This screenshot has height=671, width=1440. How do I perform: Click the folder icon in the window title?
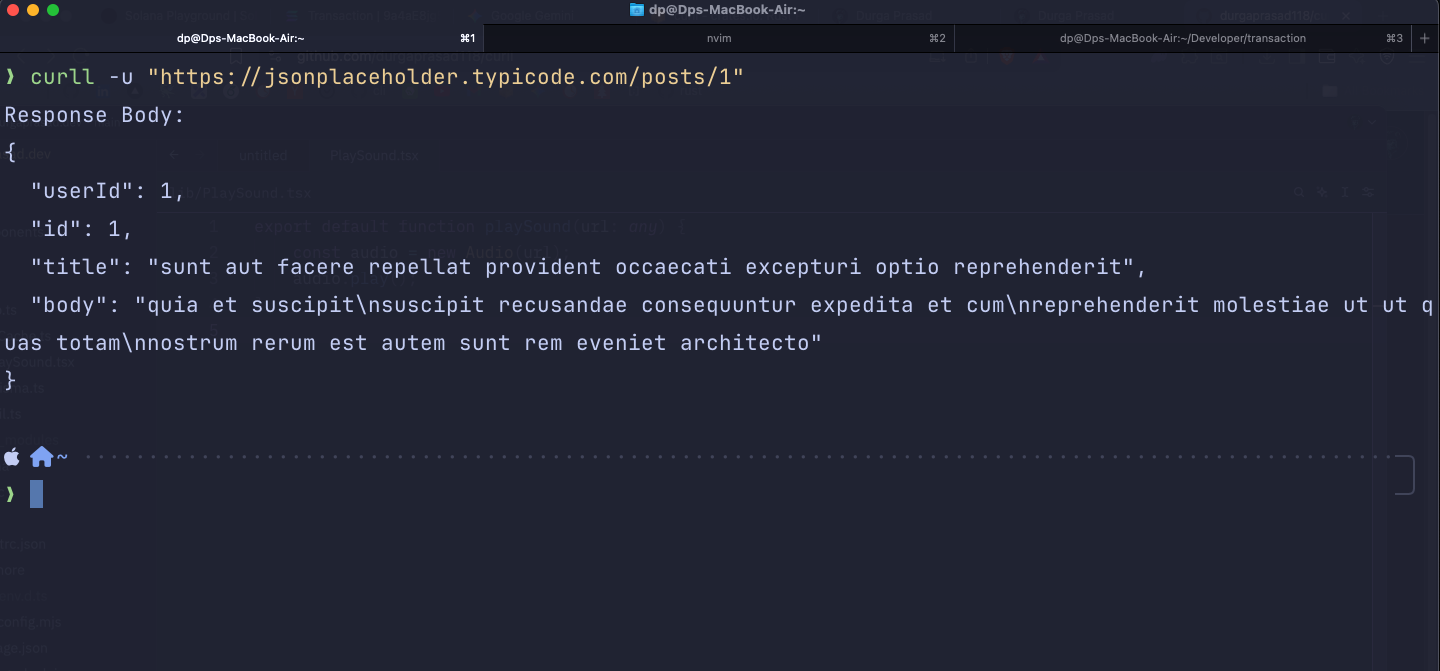pos(637,10)
